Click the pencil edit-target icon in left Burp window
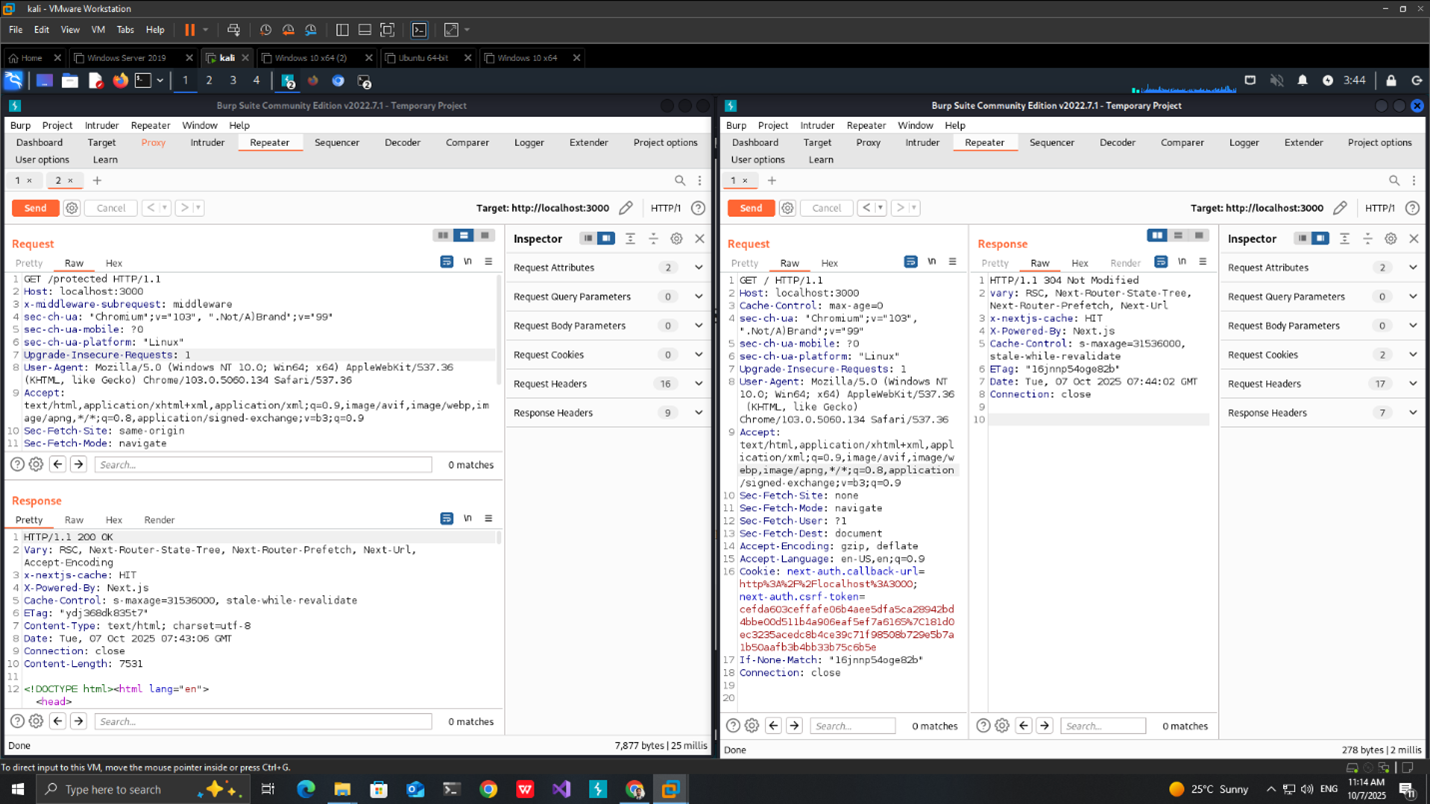The image size is (1430, 804). tap(626, 208)
